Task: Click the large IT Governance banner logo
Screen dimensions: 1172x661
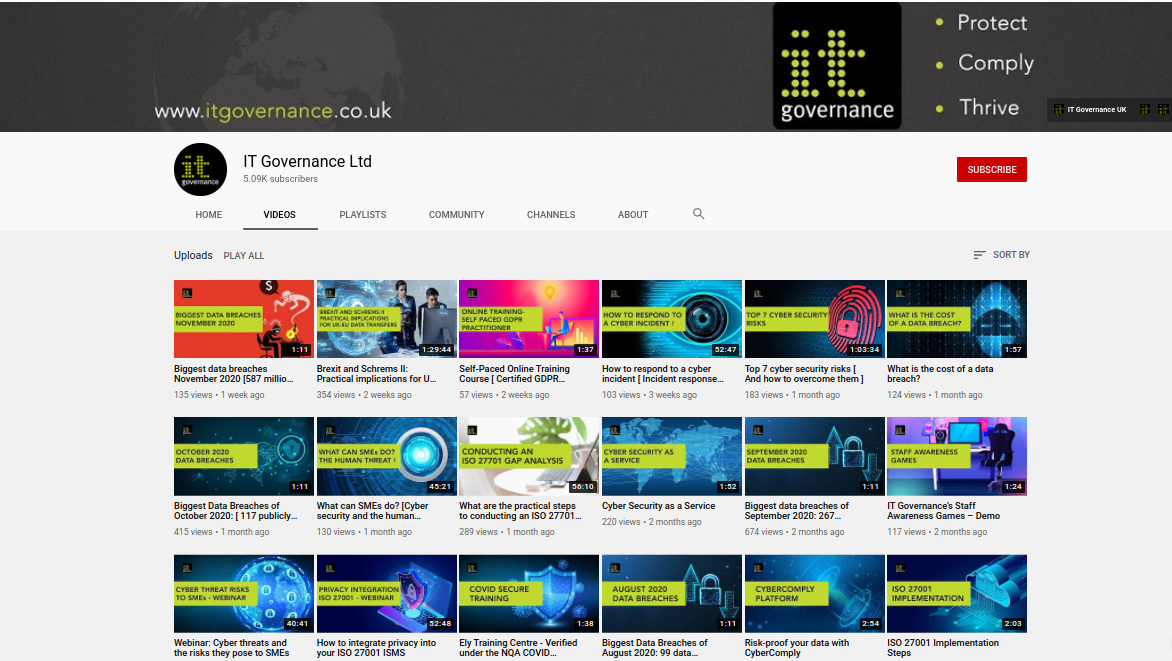Action: coord(836,66)
